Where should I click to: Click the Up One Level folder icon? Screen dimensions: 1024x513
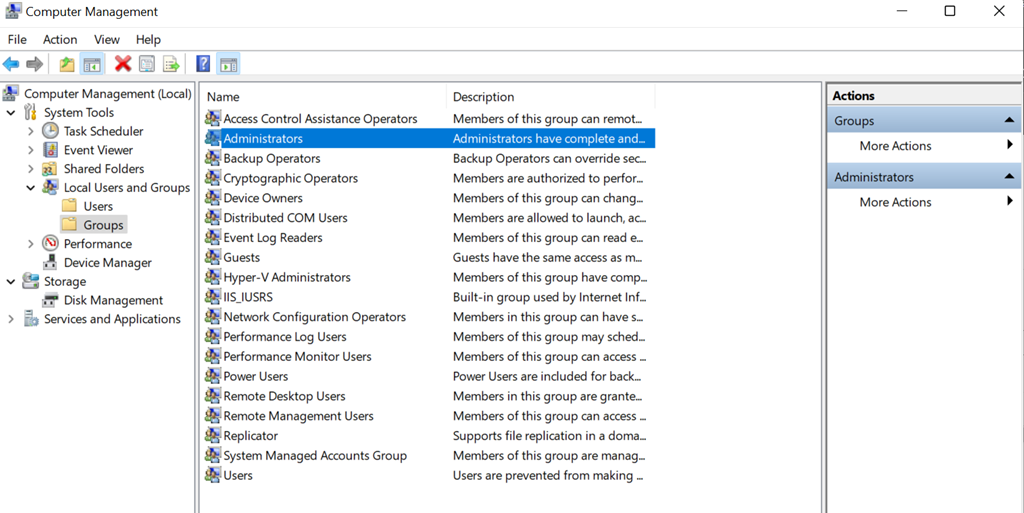(67, 65)
